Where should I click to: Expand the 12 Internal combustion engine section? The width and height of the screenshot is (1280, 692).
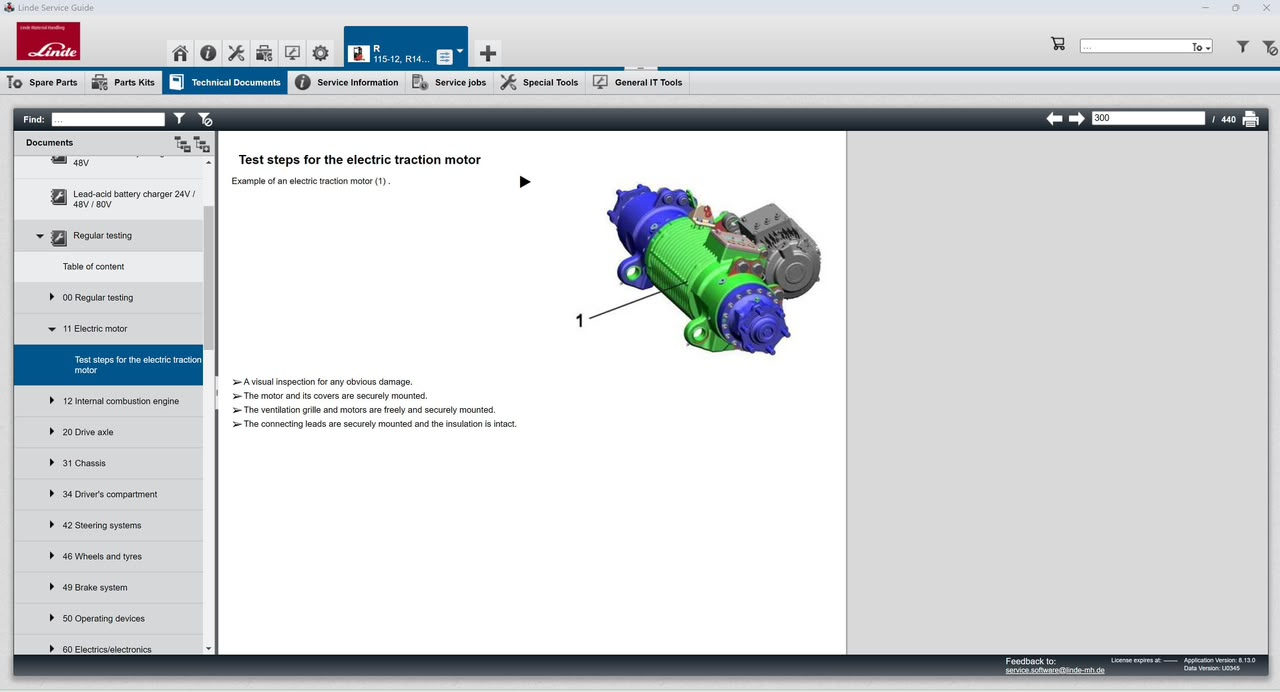point(52,401)
